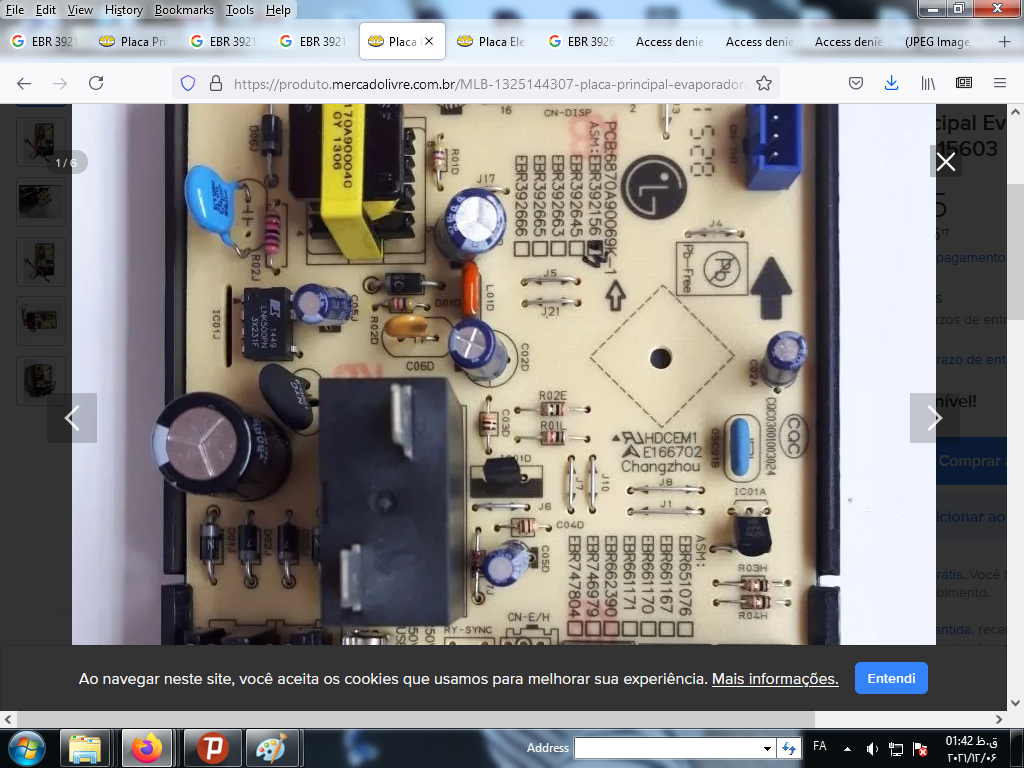Screen dimensions: 1024x768
Task: Expand the taskbar Address dropdown
Action: pos(767,748)
